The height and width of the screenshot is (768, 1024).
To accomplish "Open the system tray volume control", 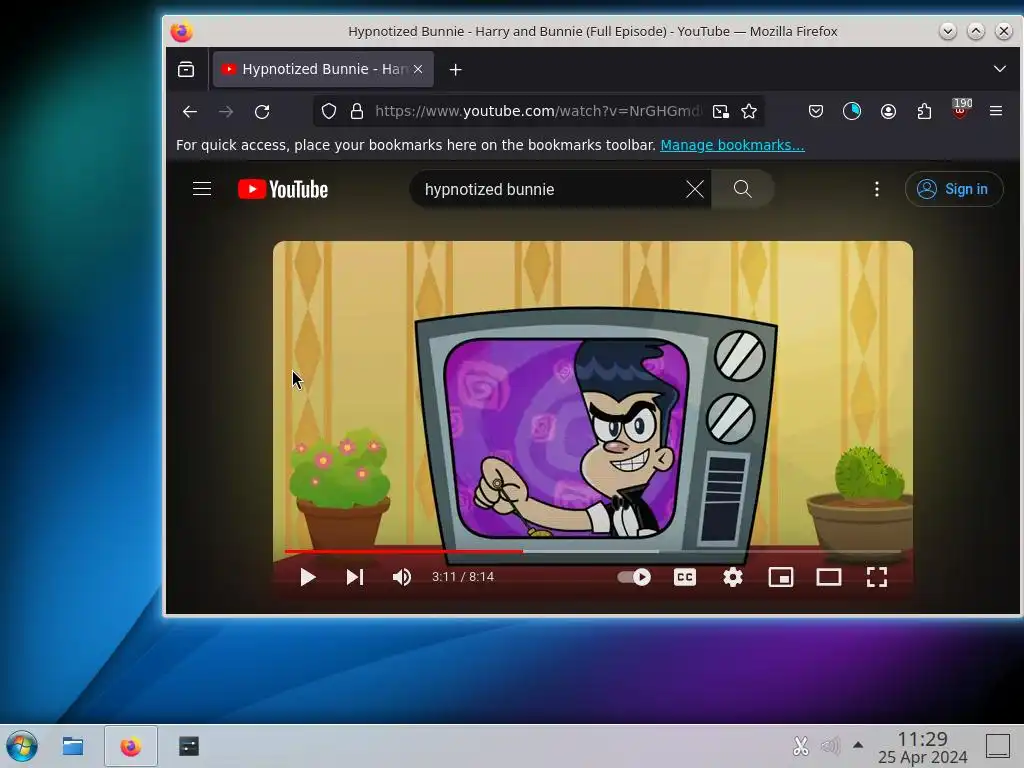I will coord(830,746).
